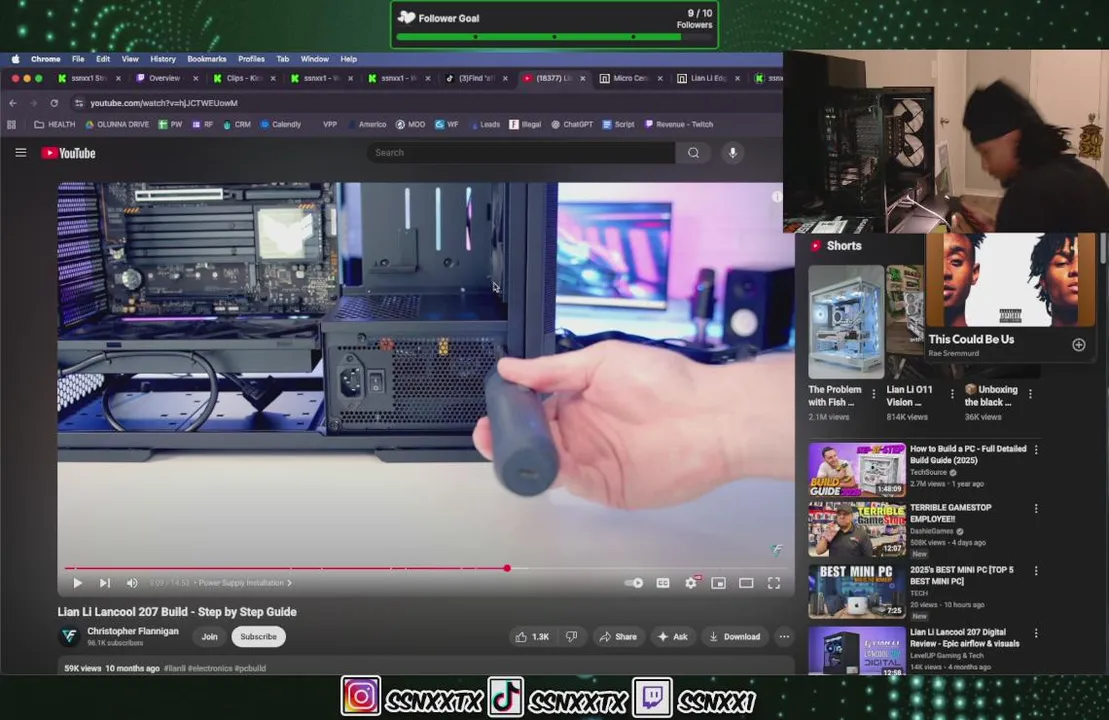Open options for 'How to Build a PC' video
Image resolution: width=1109 pixels, height=720 pixels.
coord(1036,450)
